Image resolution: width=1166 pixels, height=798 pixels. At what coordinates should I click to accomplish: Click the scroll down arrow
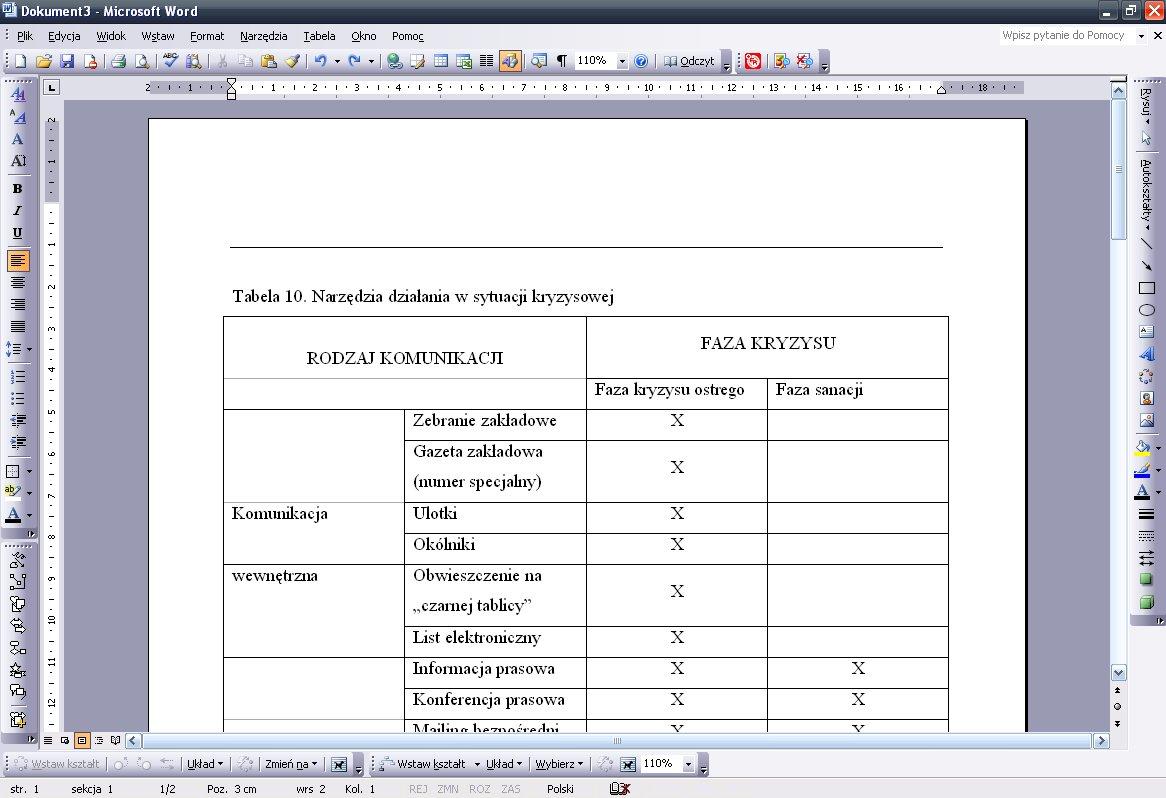tap(1118, 673)
